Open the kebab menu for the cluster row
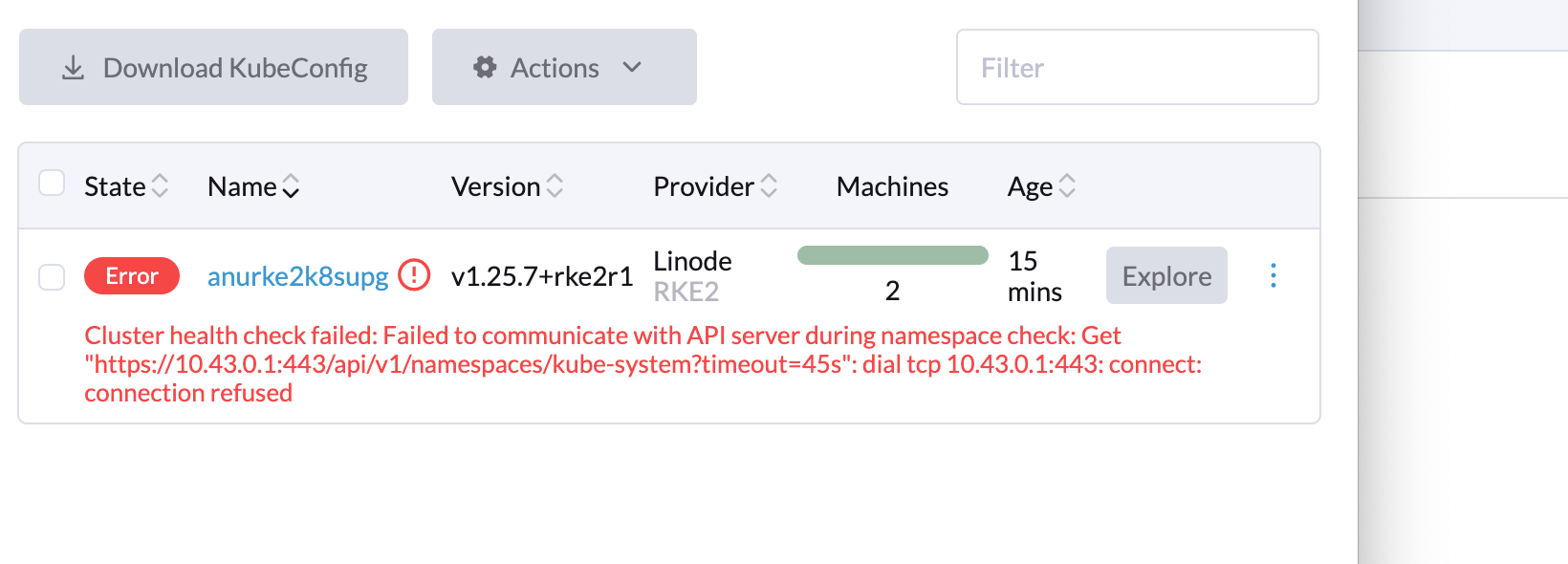Image resolution: width=1568 pixels, height=564 pixels. coord(1273,275)
